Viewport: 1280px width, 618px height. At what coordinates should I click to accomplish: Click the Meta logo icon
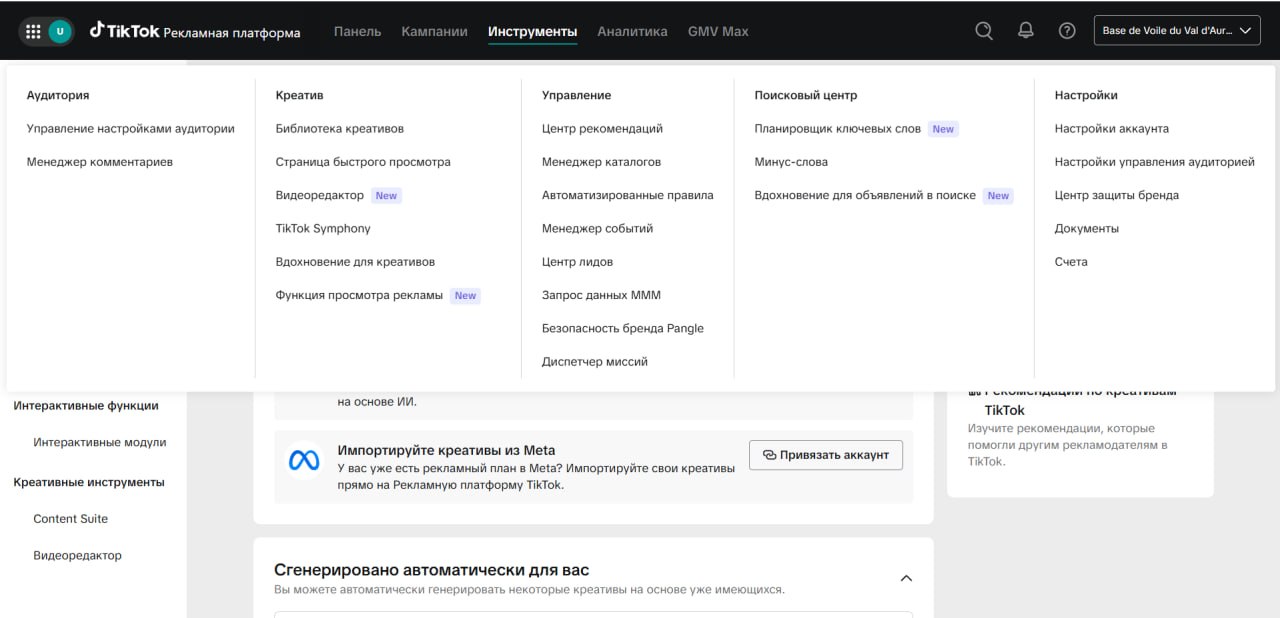tap(304, 460)
